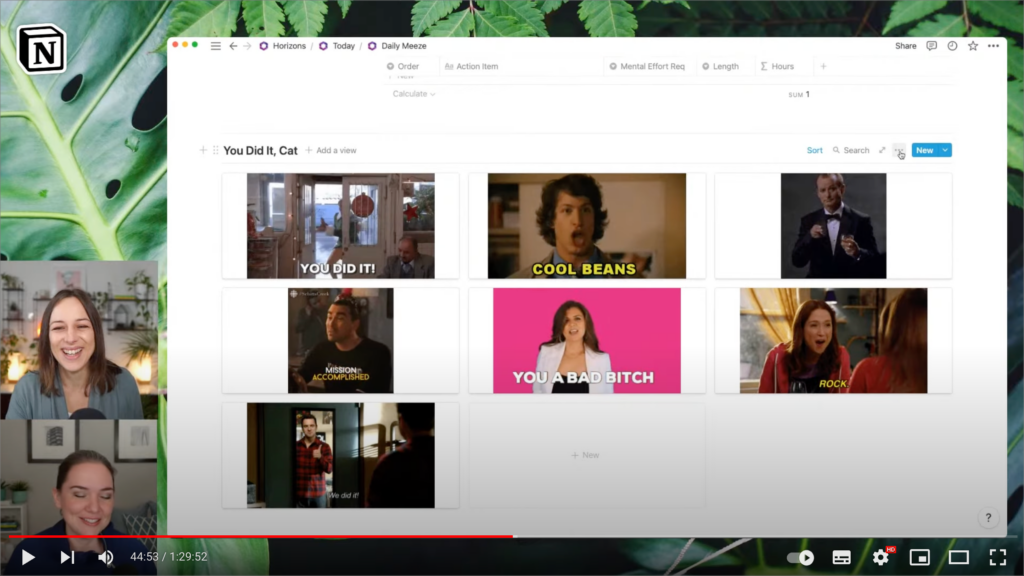Click the You Did It, Cat database title
This screenshot has height=576, width=1024.
(260, 150)
